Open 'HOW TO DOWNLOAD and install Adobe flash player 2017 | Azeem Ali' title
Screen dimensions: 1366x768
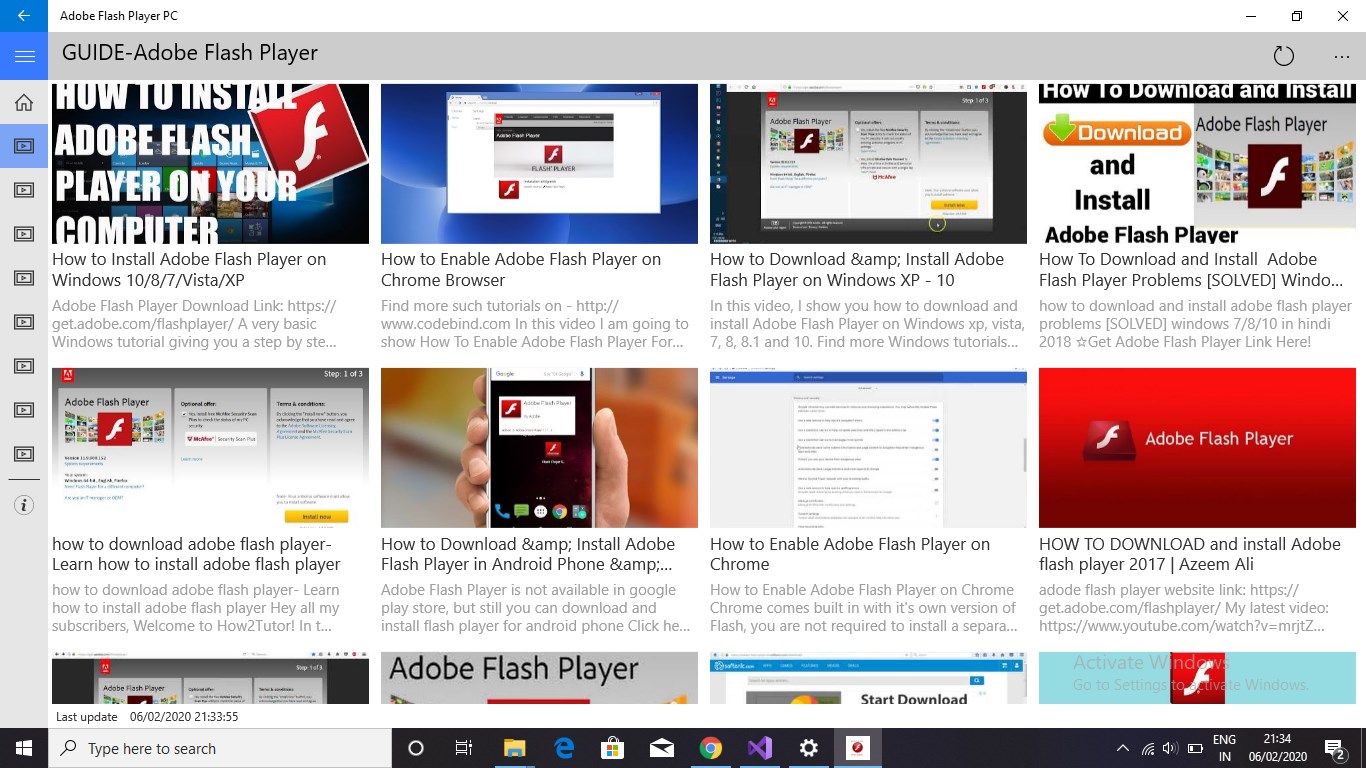coord(1190,554)
